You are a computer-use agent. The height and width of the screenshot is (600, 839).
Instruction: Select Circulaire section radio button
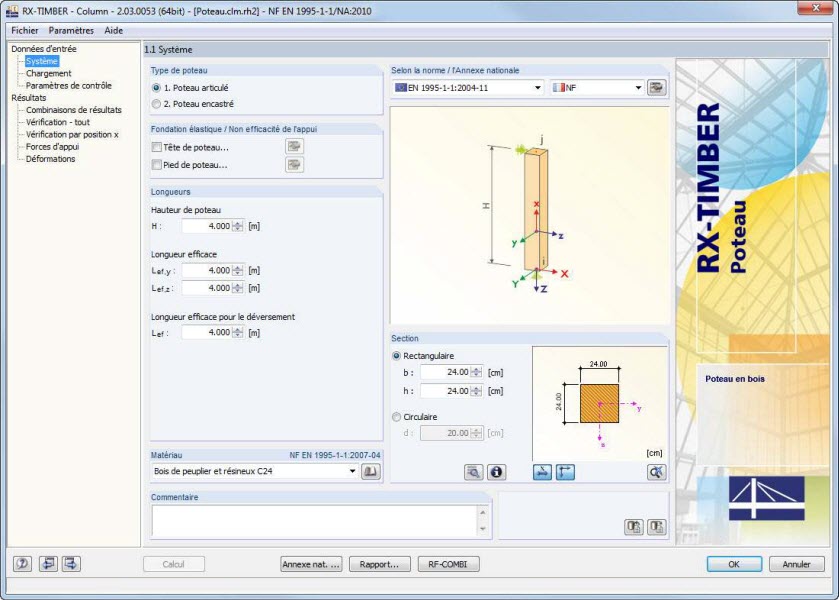click(x=396, y=417)
